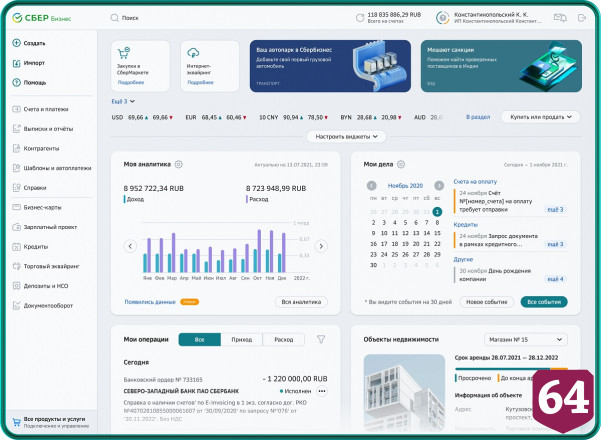Open the Депозиты и НСО sidebar icon
Viewport: 601px width, 440px height.
16,286
